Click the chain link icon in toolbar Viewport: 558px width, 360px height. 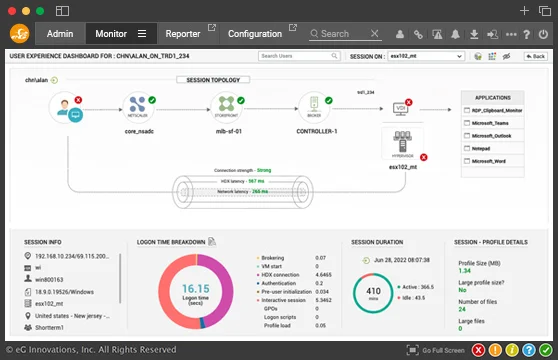click(x=418, y=34)
